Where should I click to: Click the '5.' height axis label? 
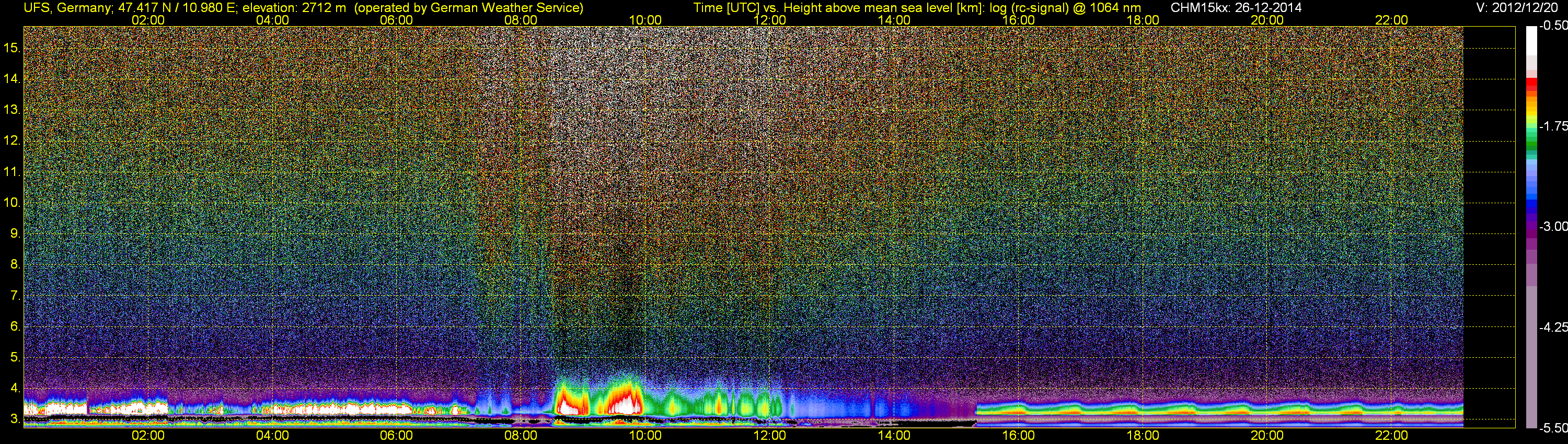pyautogui.click(x=15, y=358)
